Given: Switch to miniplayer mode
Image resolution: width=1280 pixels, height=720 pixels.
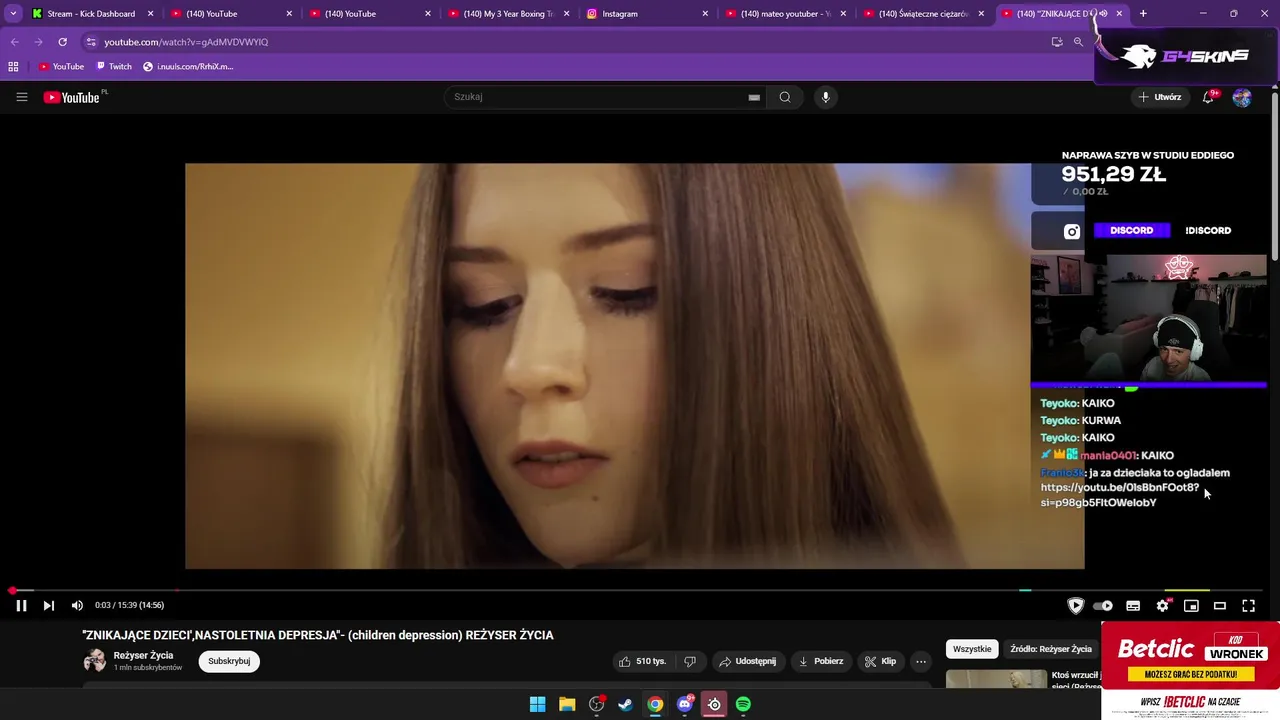Looking at the screenshot, I should click(x=1191, y=605).
